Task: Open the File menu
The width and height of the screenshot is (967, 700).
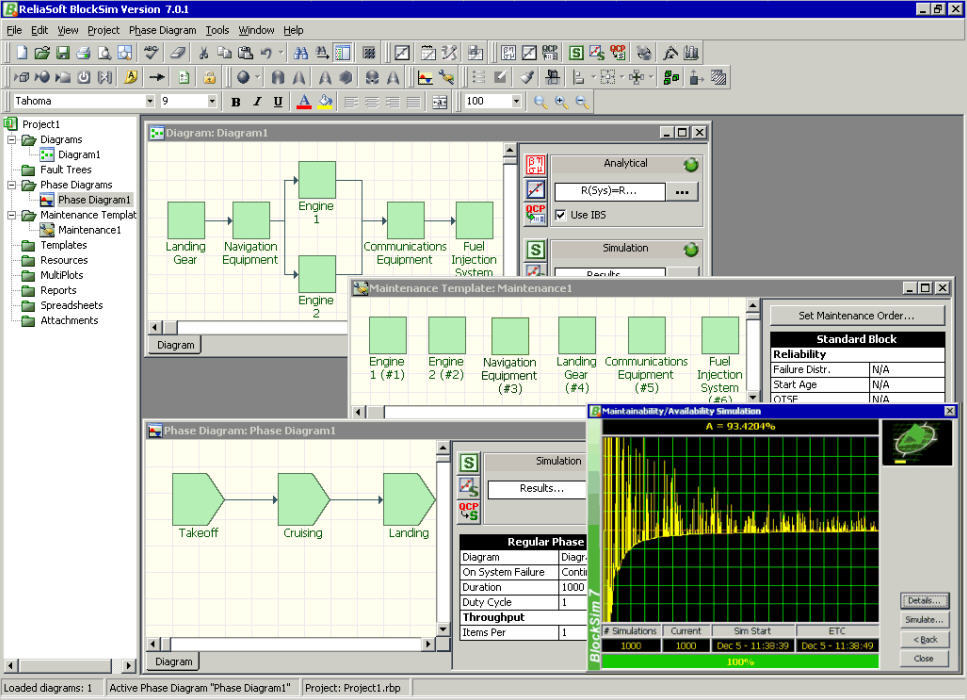Action: pyautogui.click(x=14, y=30)
